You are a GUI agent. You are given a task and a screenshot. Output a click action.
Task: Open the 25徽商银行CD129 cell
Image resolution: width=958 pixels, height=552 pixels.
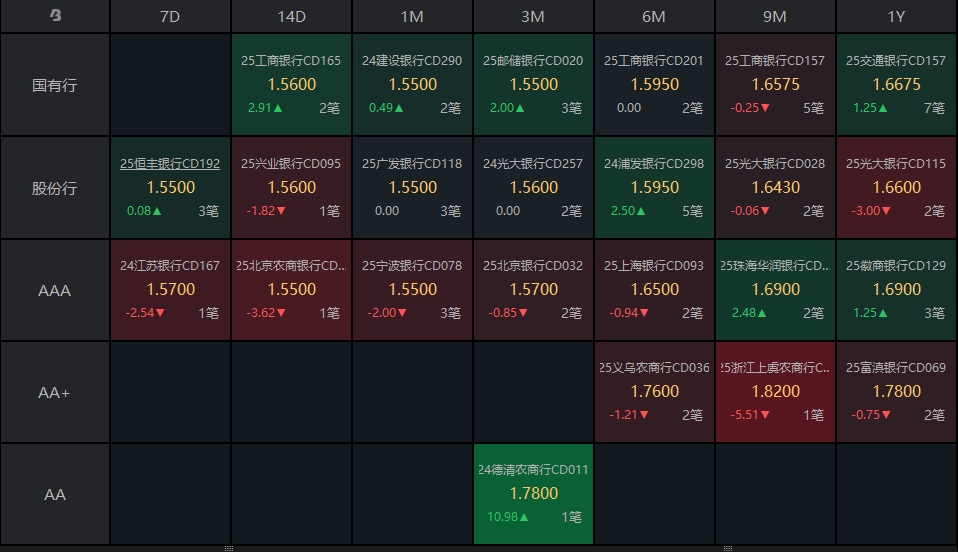(x=896, y=290)
